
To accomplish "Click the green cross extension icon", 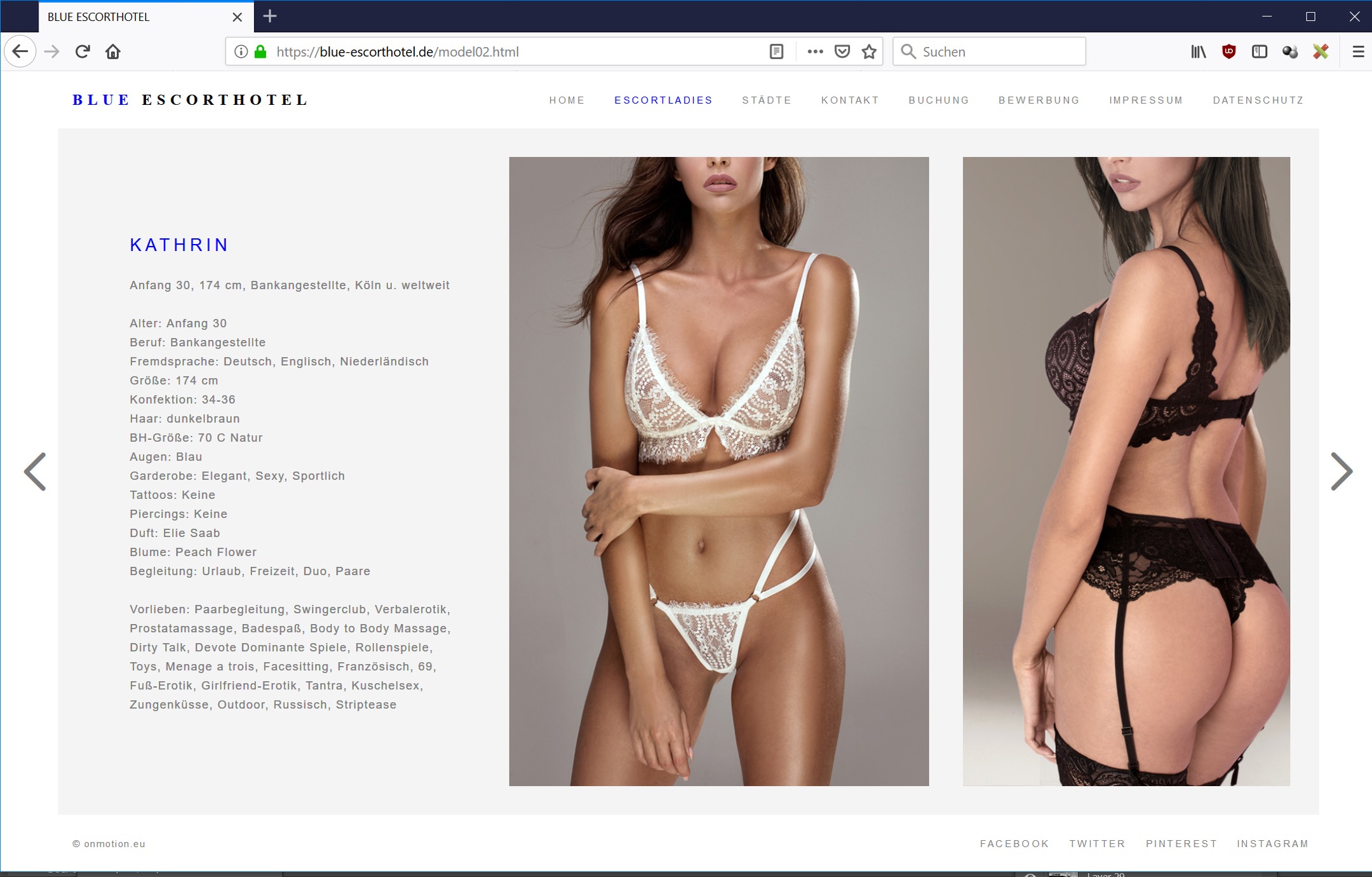I will 1321,51.
